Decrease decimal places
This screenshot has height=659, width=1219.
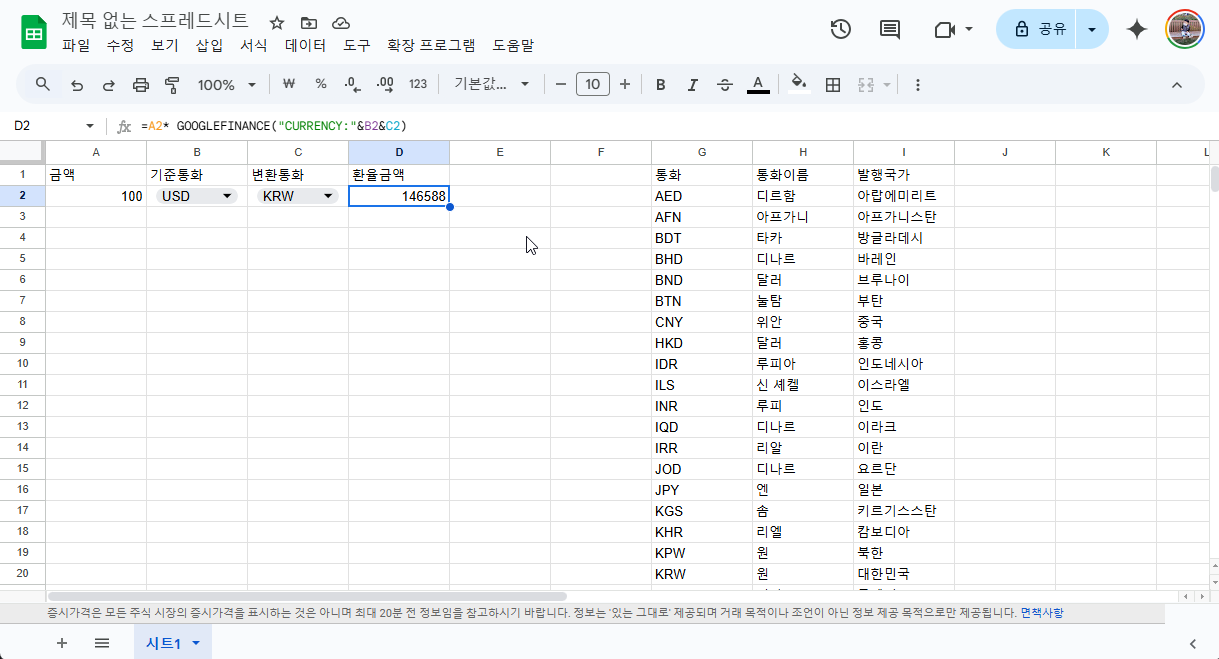click(350, 84)
